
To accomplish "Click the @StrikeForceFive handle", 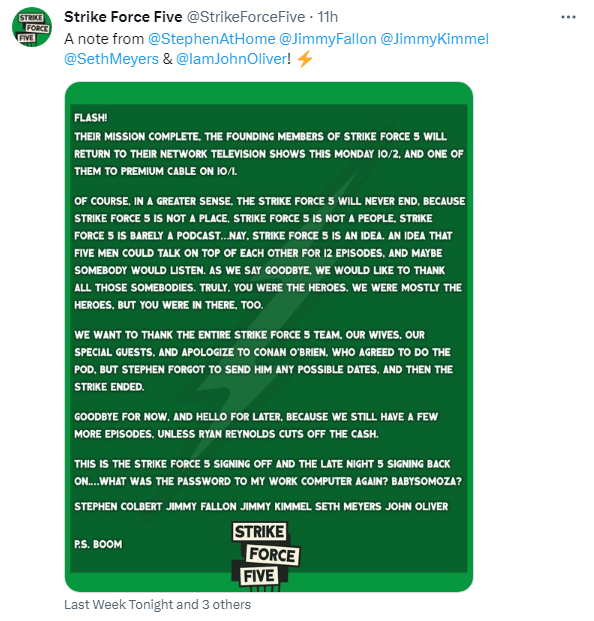I will click(246, 17).
